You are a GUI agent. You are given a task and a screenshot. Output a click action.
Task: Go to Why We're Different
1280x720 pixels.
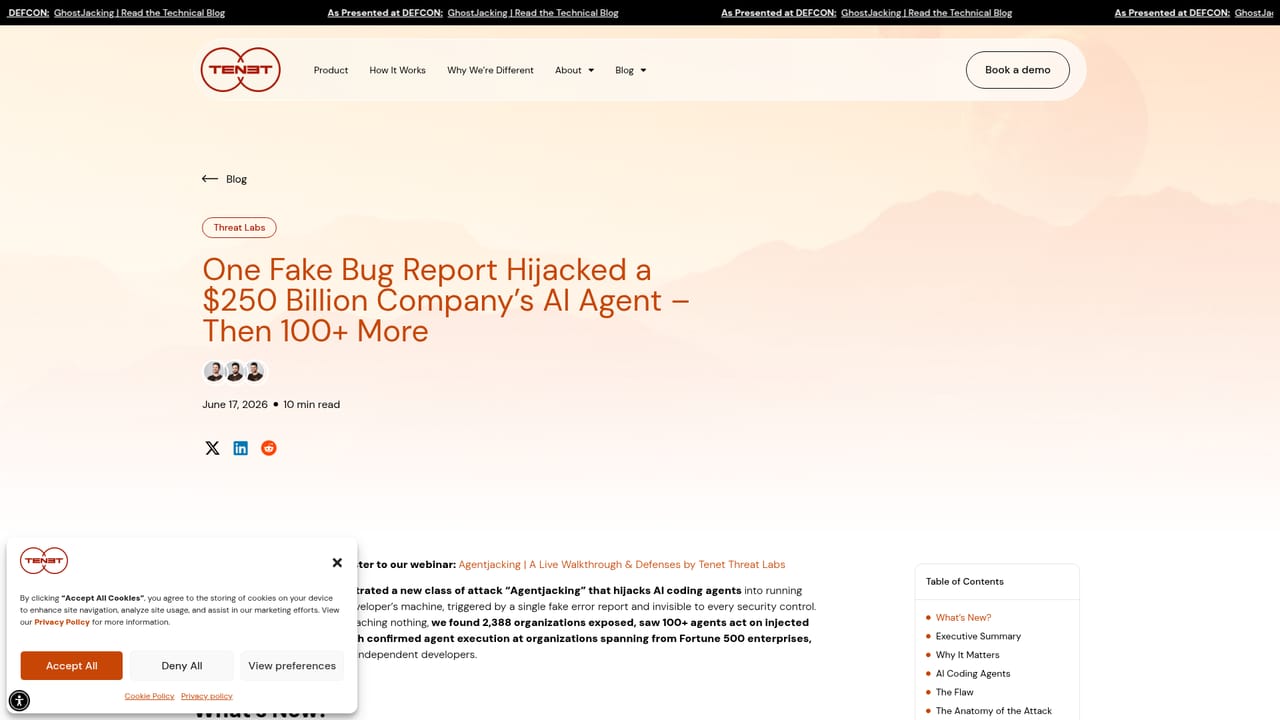pyautogui.click(x=490, y=70)
